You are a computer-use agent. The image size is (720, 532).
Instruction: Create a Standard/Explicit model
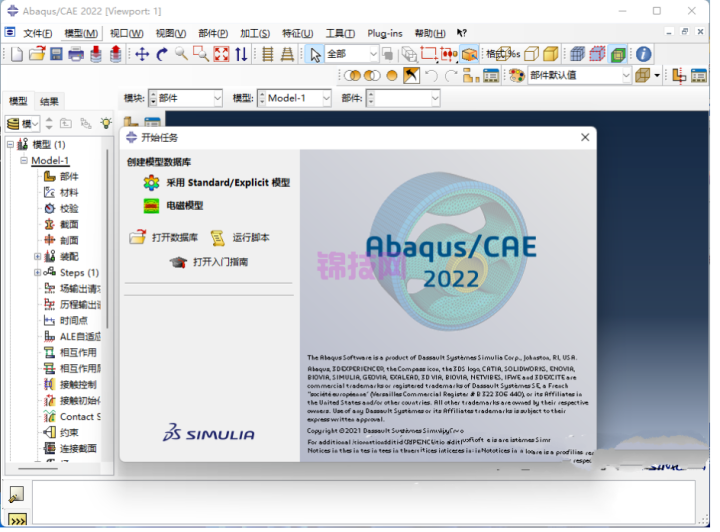[216, 183]
